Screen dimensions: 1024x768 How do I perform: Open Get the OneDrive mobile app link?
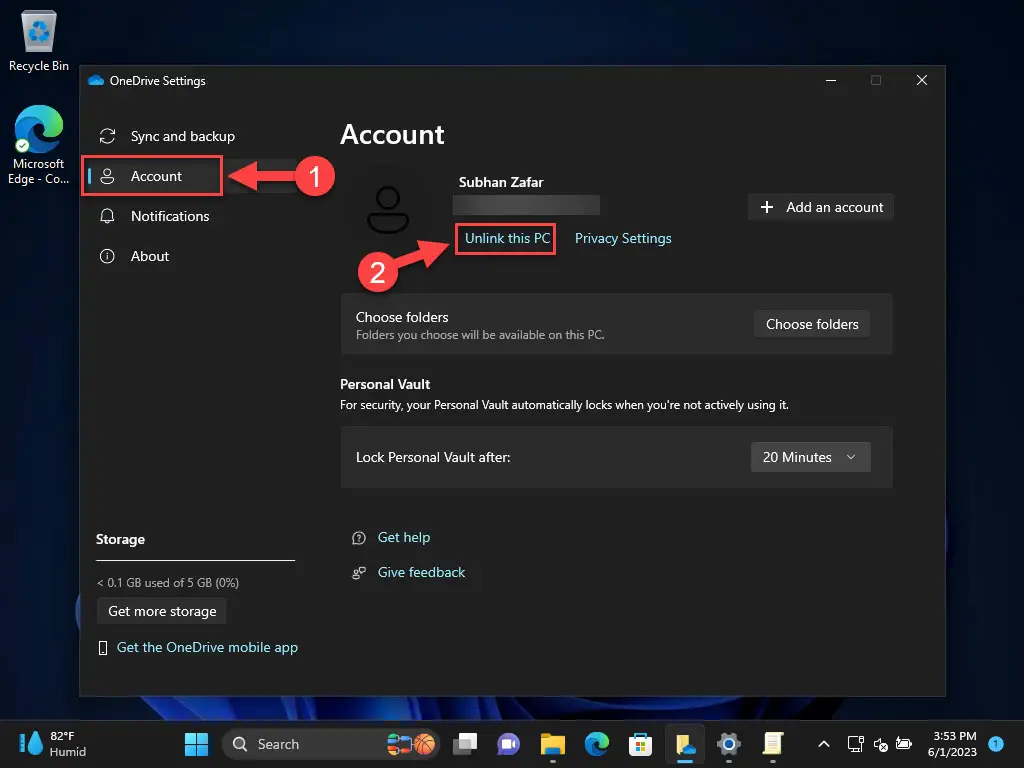(x=207, y=647)
